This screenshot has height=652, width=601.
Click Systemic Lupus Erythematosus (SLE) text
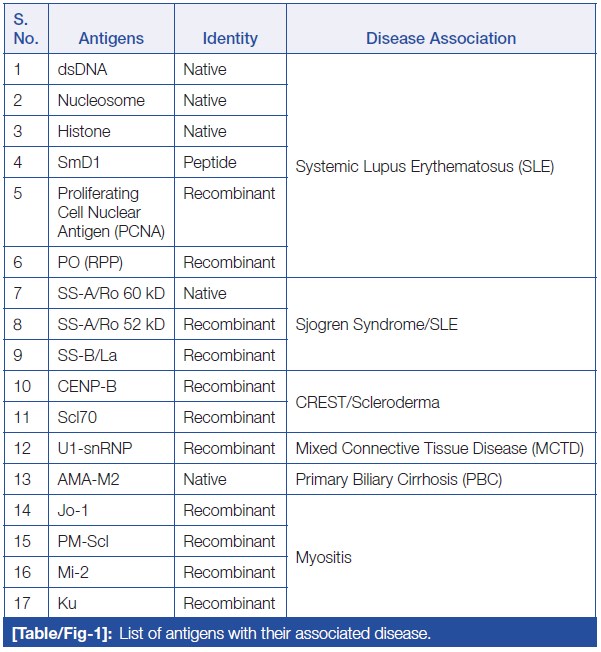coord(424,167)
